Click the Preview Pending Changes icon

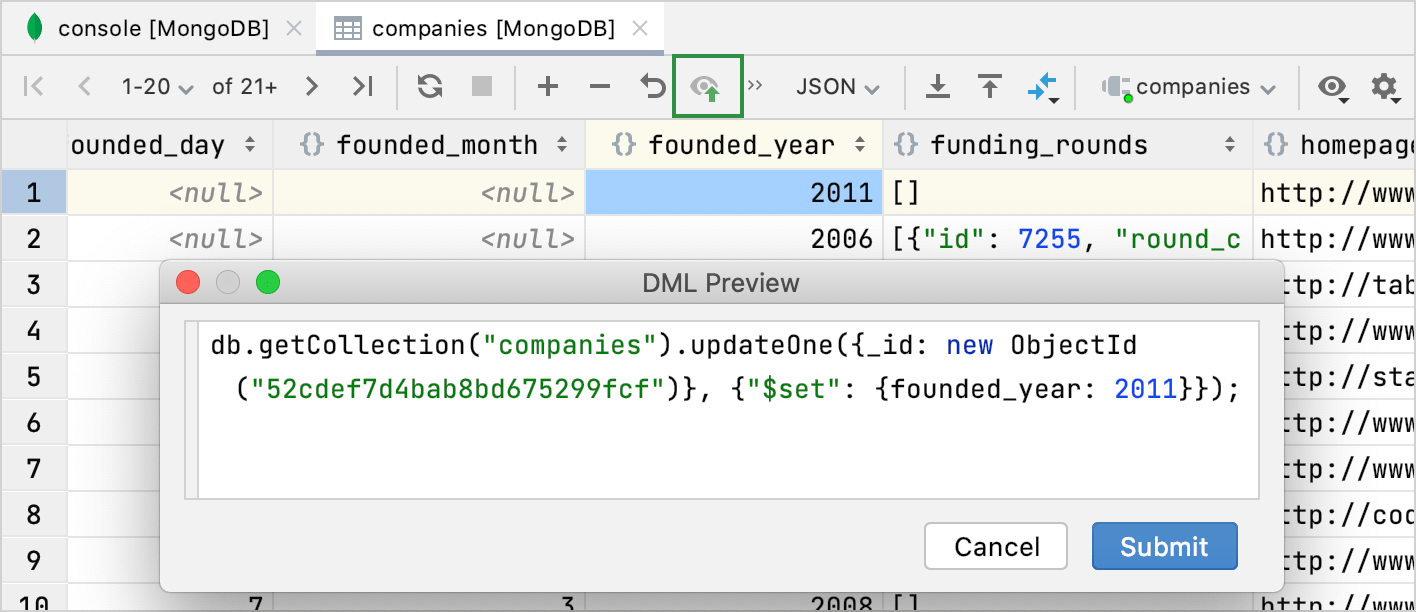point(708,87)
